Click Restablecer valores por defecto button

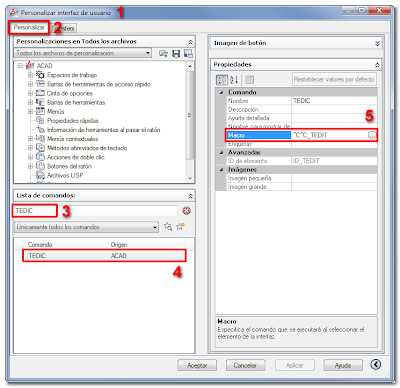[334, 80]
